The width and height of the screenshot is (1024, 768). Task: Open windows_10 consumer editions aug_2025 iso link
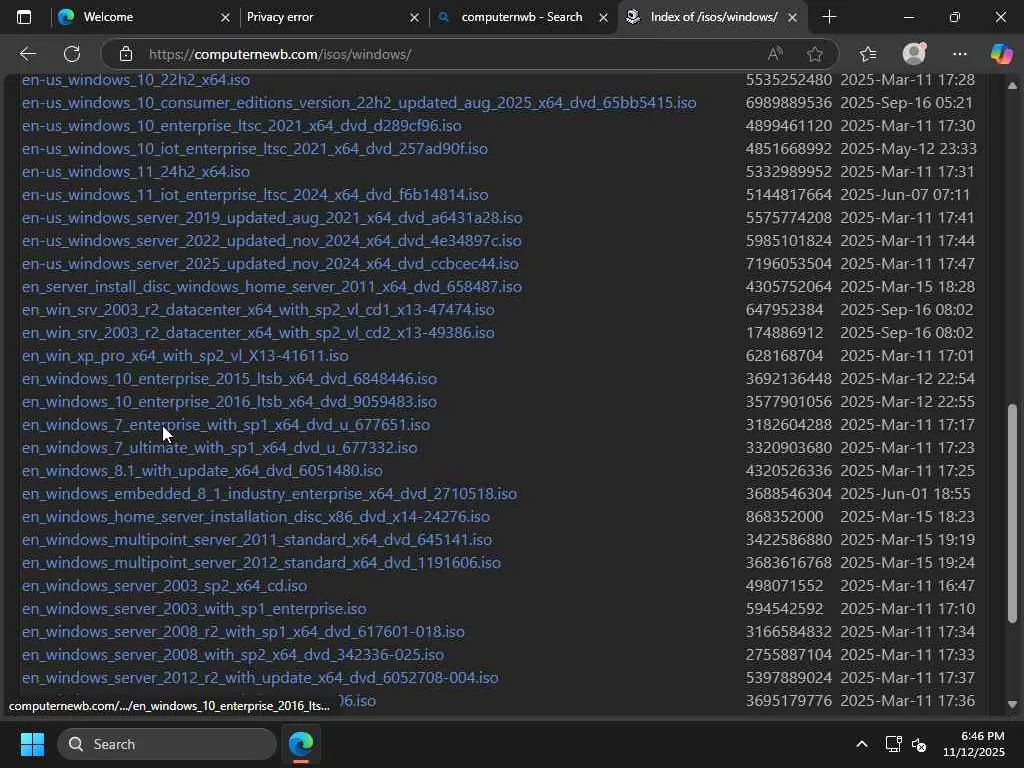(359, 103)
